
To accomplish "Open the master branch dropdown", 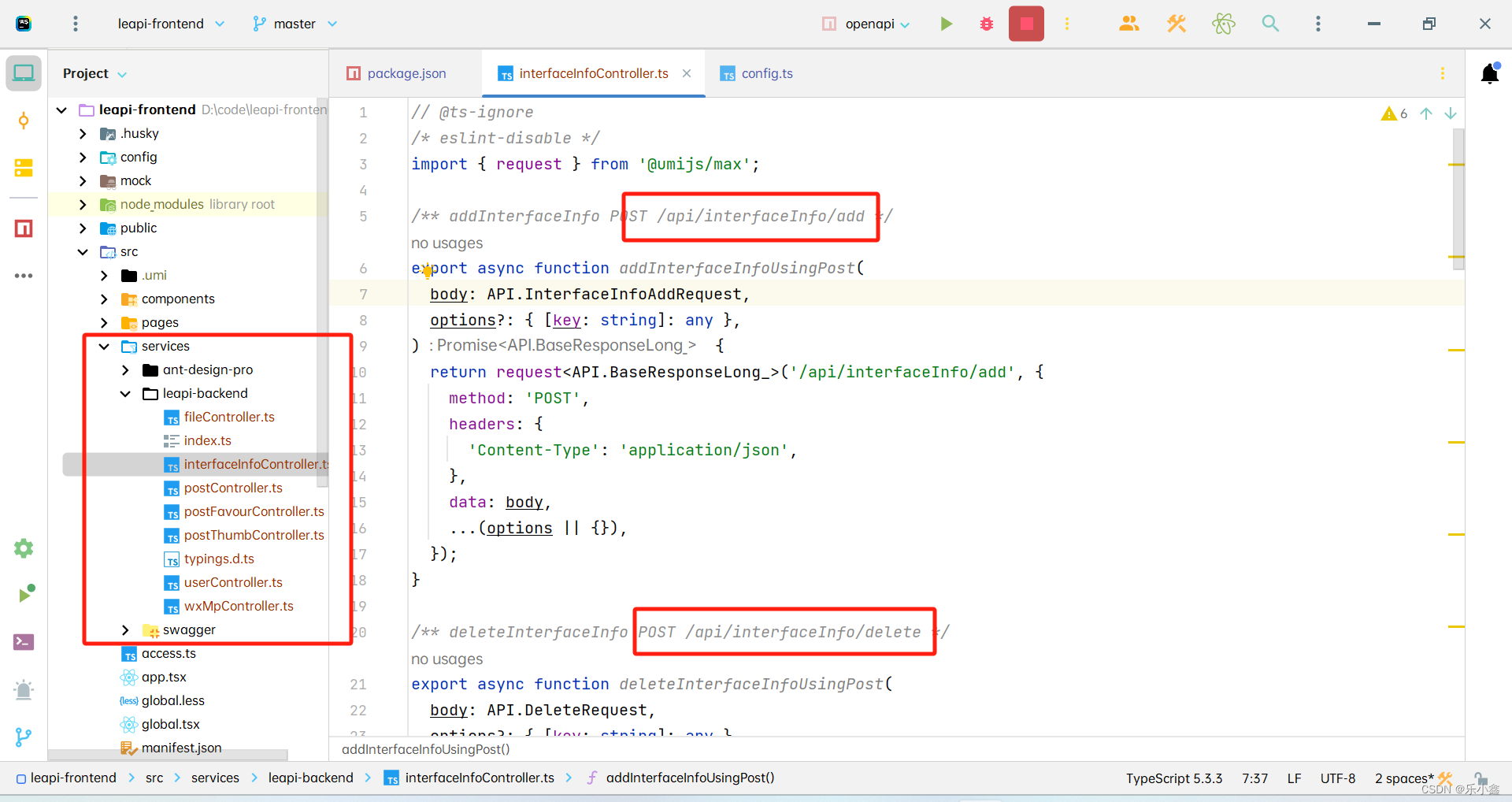I will coord(295,24).
